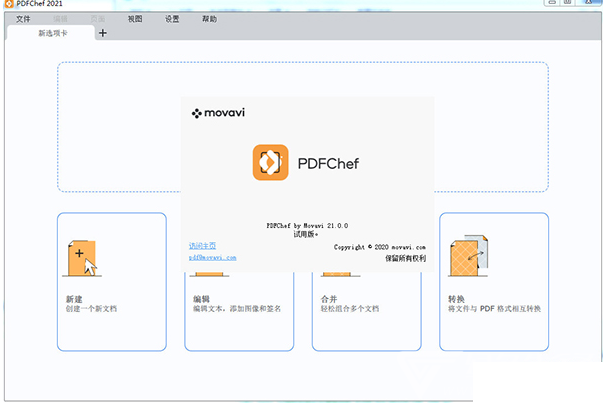Click the movavi logo in about dialog

point(218,113)
